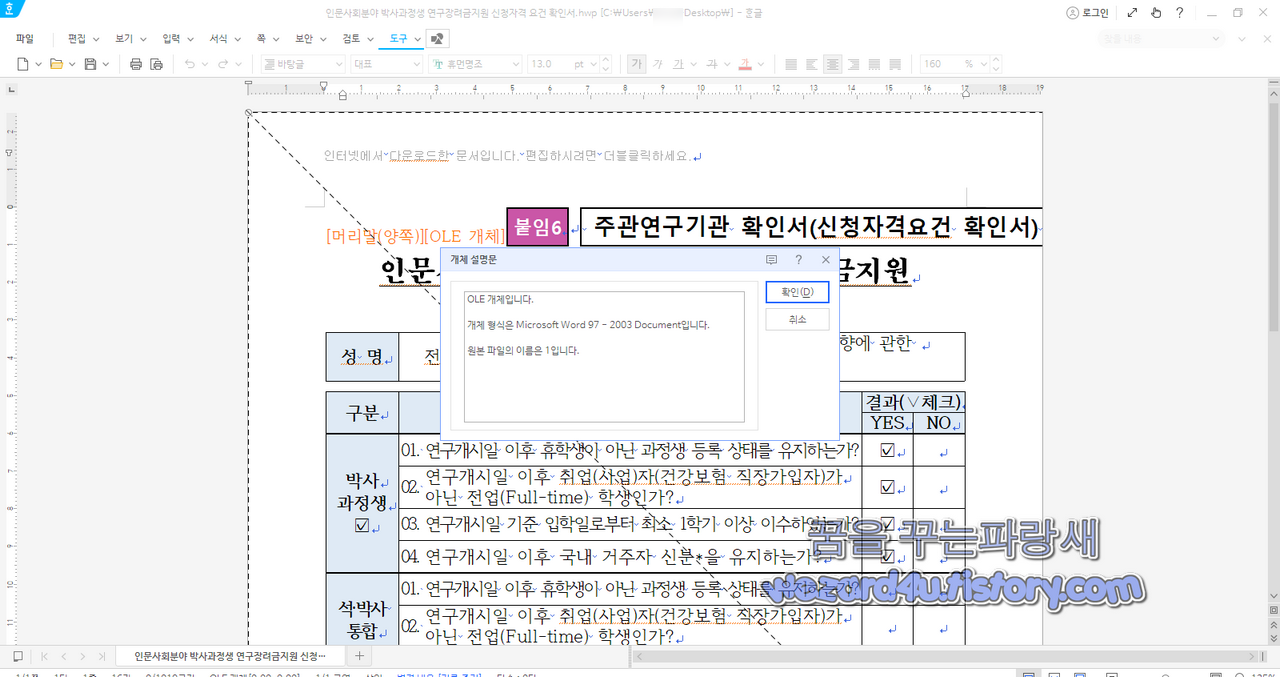Open the 서식 menu
Screen dimensions: 1280x677
coord(218,39)
